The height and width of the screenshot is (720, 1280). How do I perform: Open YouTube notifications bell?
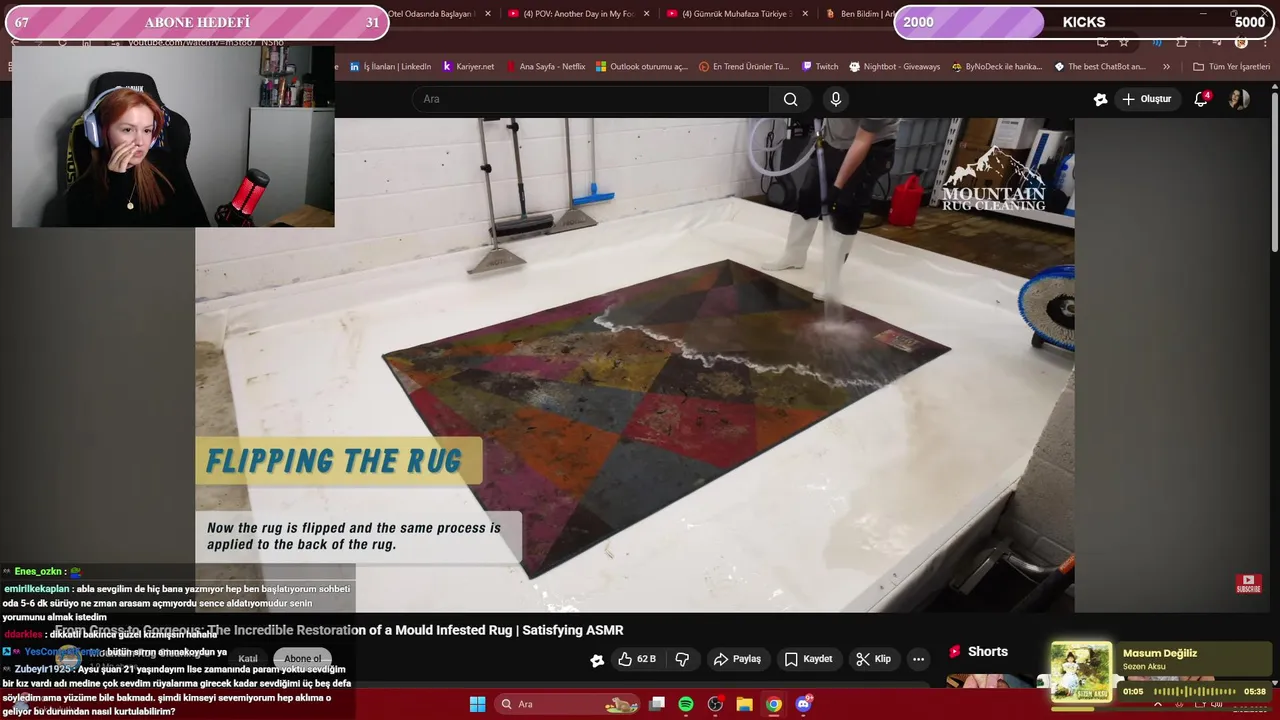point(1201,99)
